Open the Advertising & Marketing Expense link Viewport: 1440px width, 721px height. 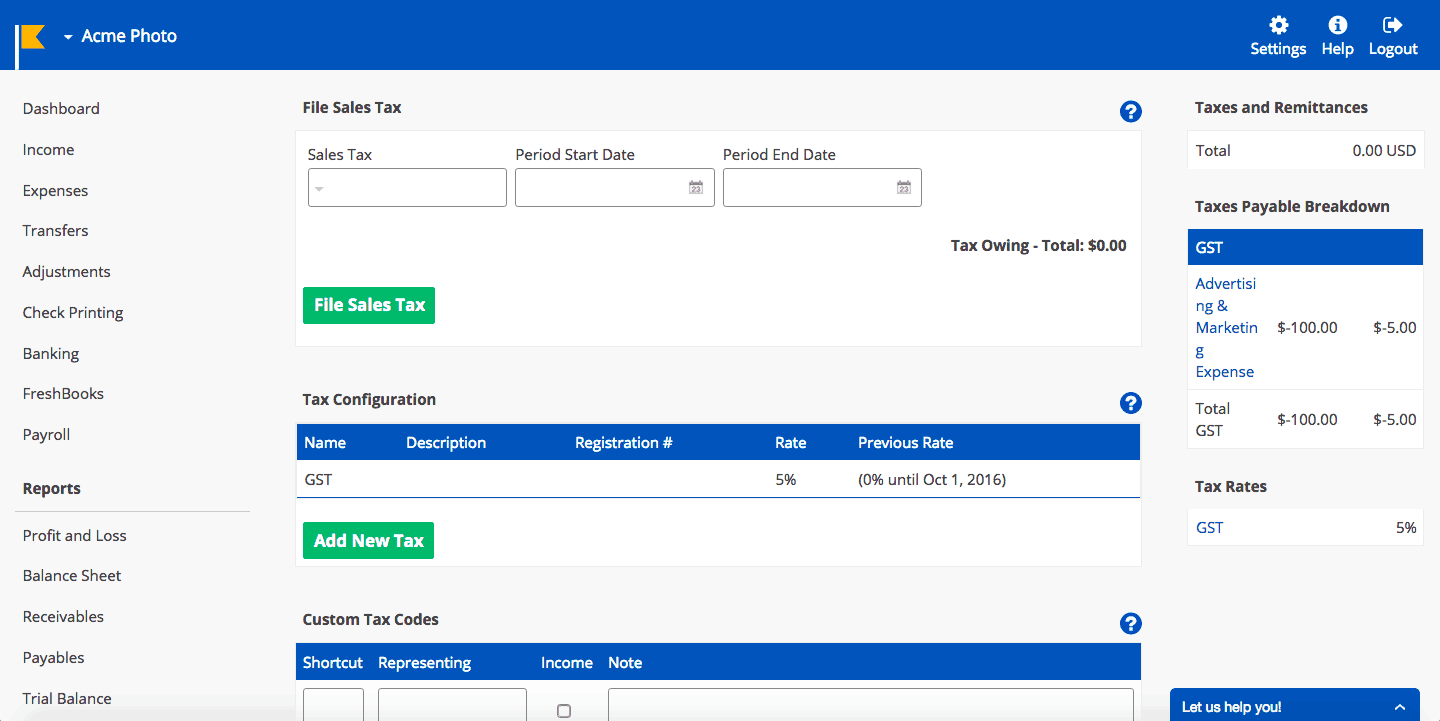click(1227, 328)
